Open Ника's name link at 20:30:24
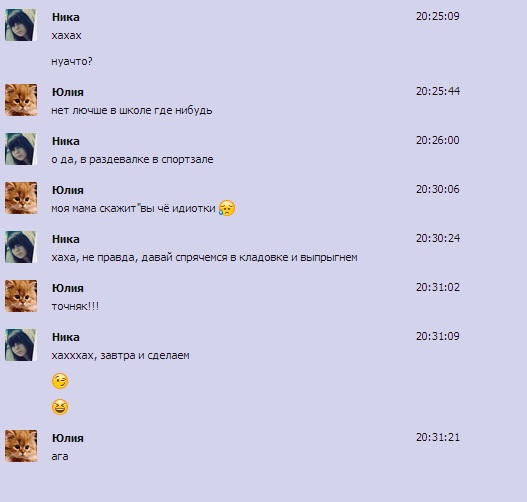Image resolution: width=527 pixels, height=502 pixels. 66,239
